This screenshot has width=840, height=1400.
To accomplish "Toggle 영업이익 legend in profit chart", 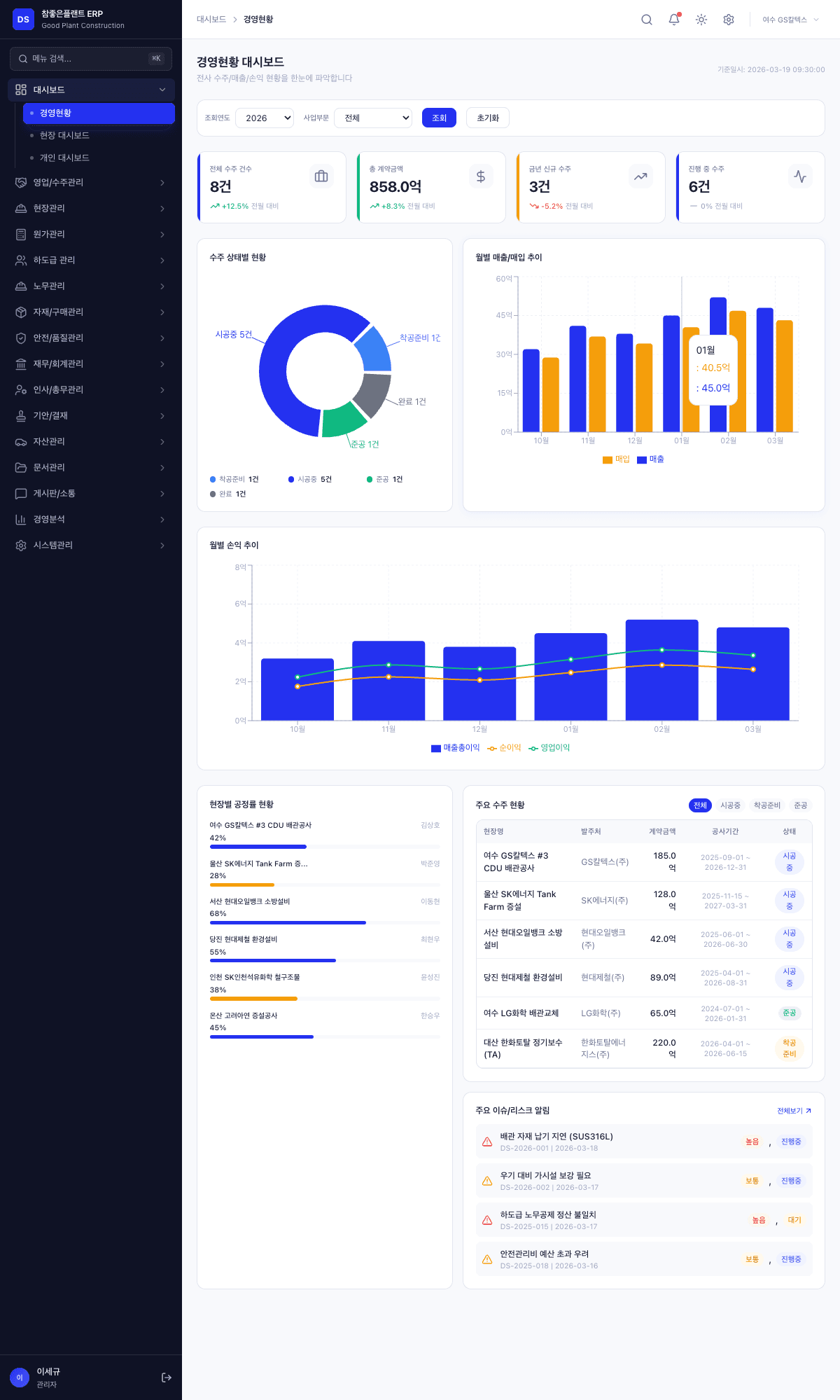I will (549, 748).
